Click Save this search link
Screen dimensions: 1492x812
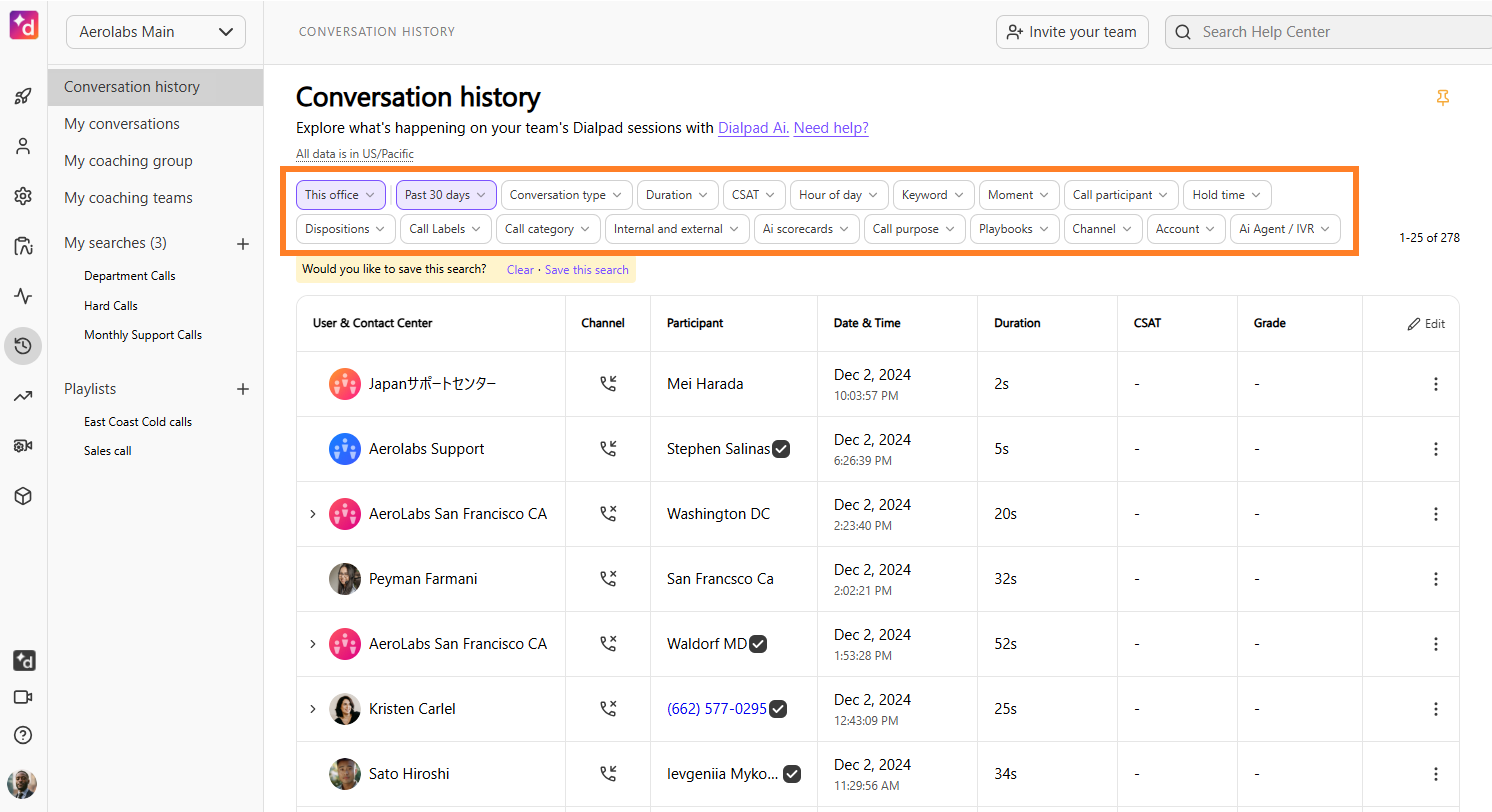[587, 270]
